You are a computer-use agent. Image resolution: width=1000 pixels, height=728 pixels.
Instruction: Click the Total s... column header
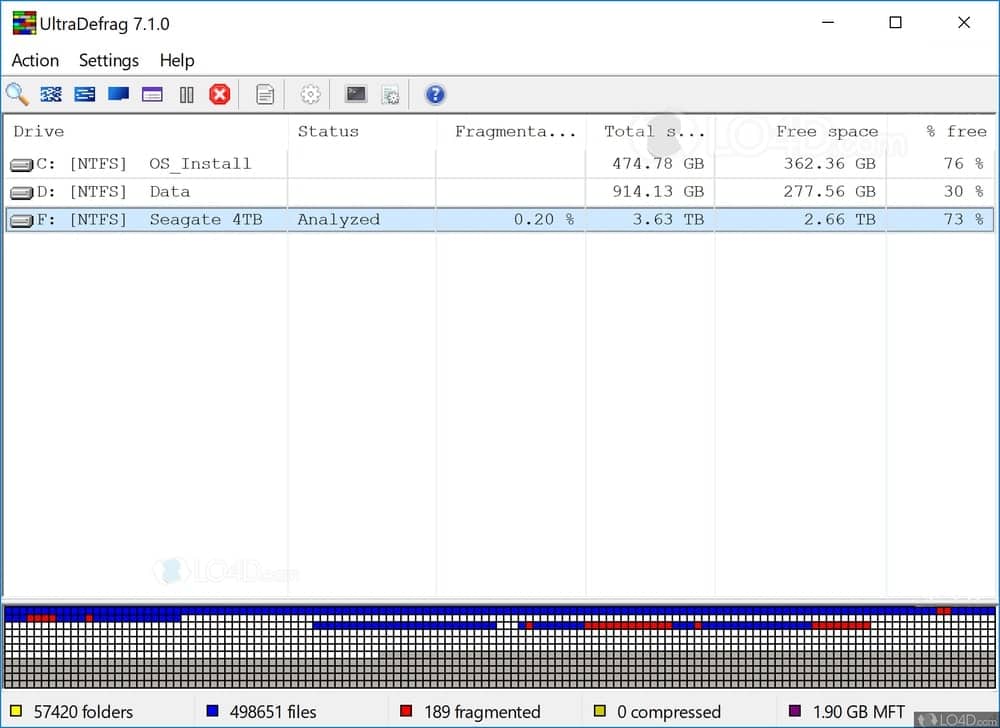pos(650,132)
